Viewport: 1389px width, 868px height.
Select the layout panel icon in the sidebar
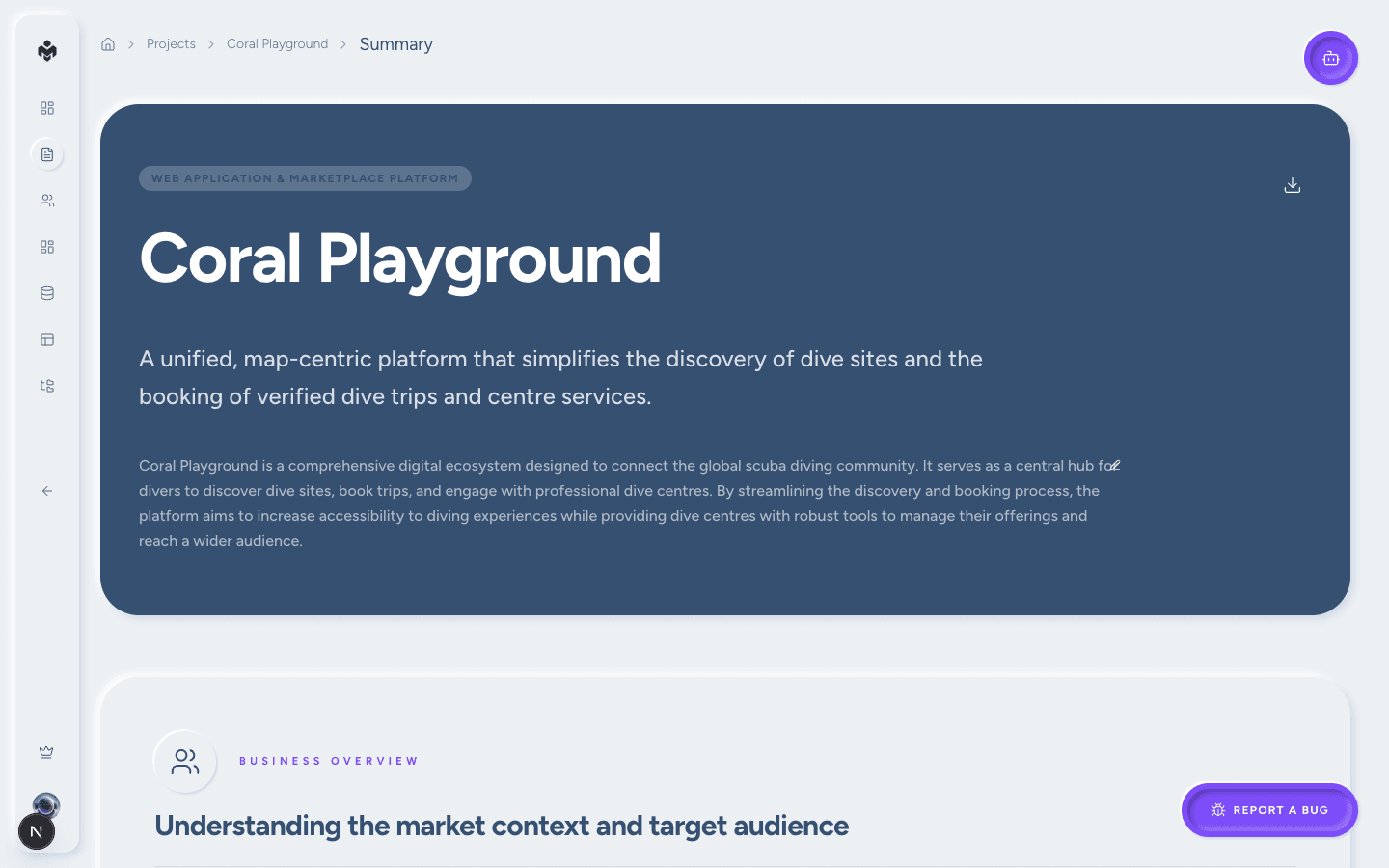(47, 339)
